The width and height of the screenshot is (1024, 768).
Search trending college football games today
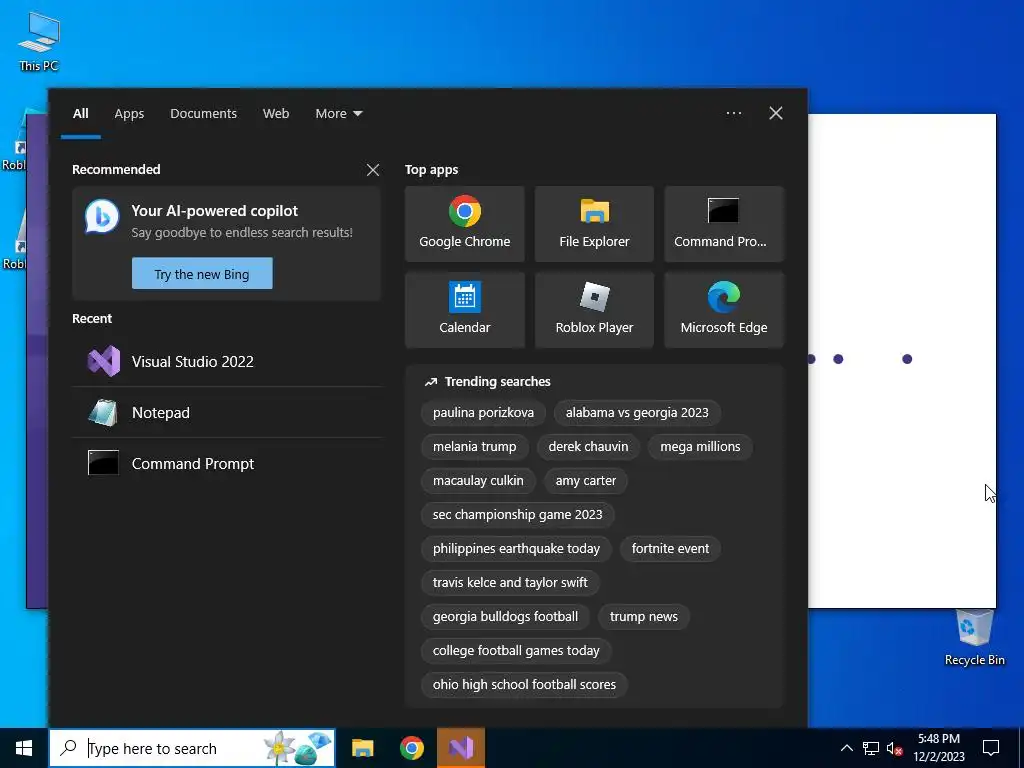pos(516,650)
